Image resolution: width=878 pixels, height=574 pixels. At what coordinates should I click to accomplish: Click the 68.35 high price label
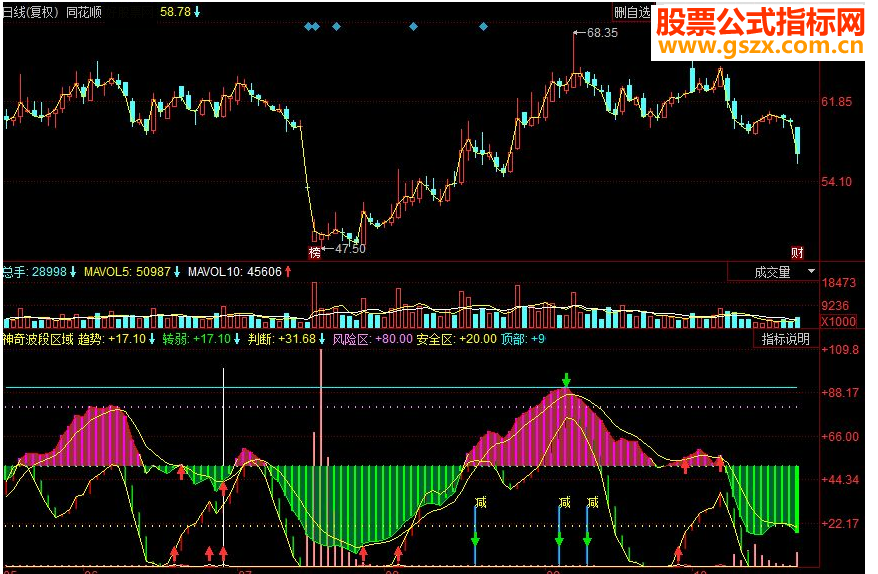(602, 33)
